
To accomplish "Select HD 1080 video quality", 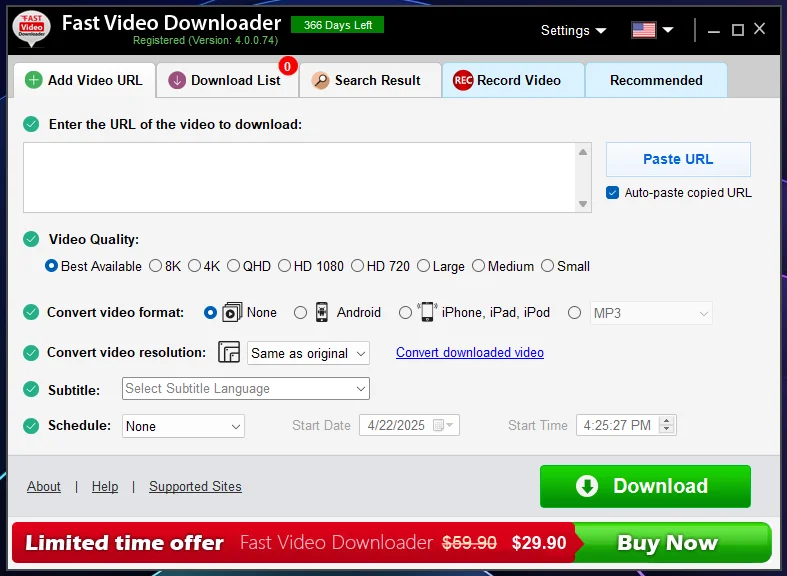I will point(285,266).
